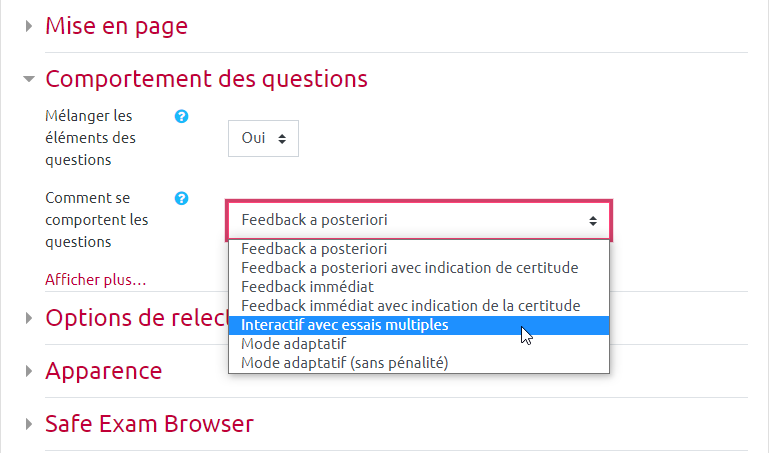Choose Mode adaptatif option
Screen dimensions: 782x453
[294, 344]
